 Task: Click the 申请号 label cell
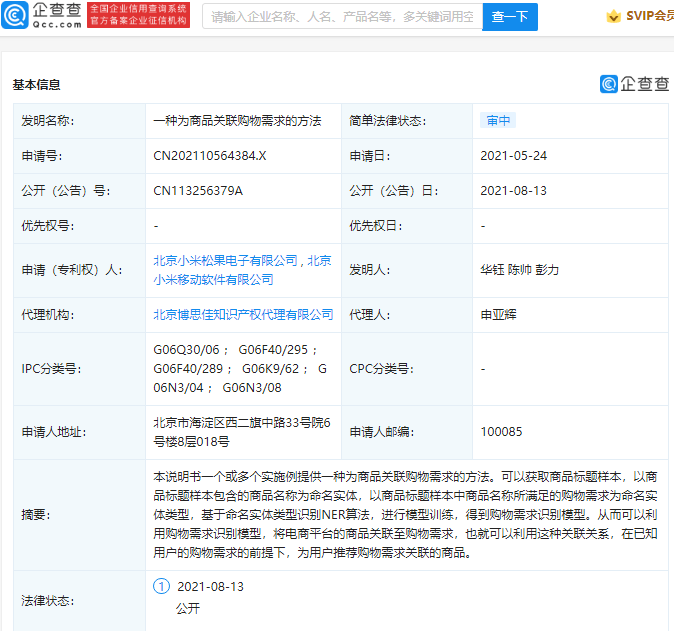(x=80, y=156)
